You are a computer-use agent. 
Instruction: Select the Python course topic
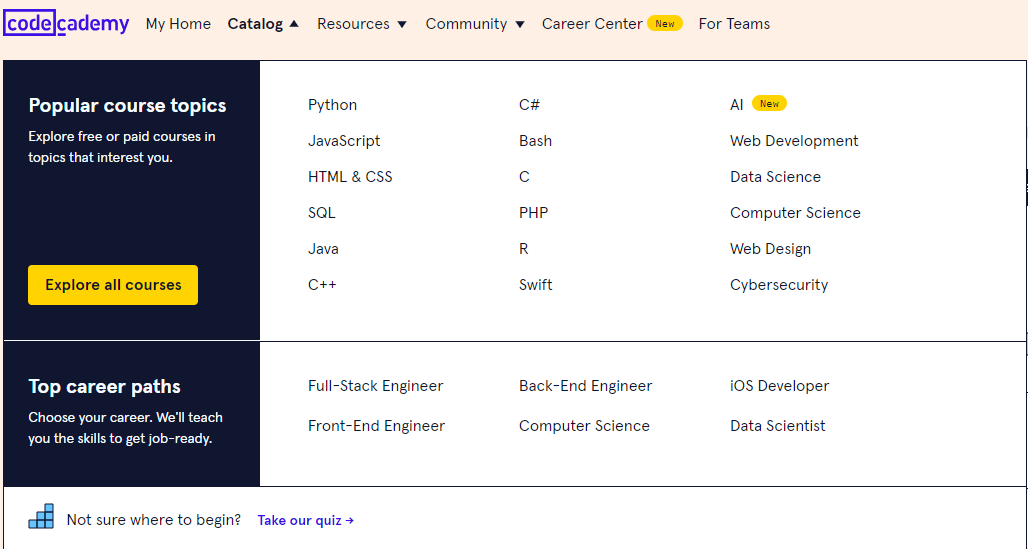tap(332, 105)
